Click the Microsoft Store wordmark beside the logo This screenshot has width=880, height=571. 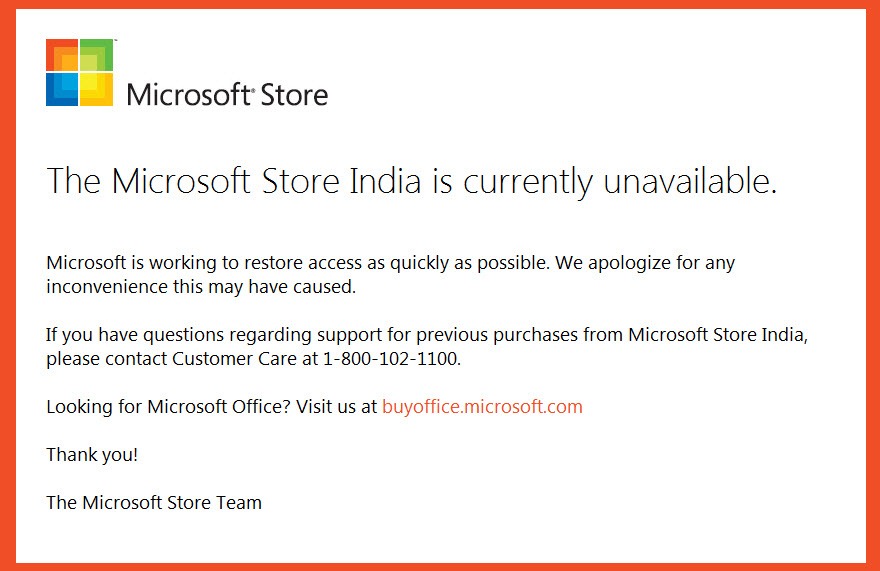pyautogui.click(x=227, y=94)
